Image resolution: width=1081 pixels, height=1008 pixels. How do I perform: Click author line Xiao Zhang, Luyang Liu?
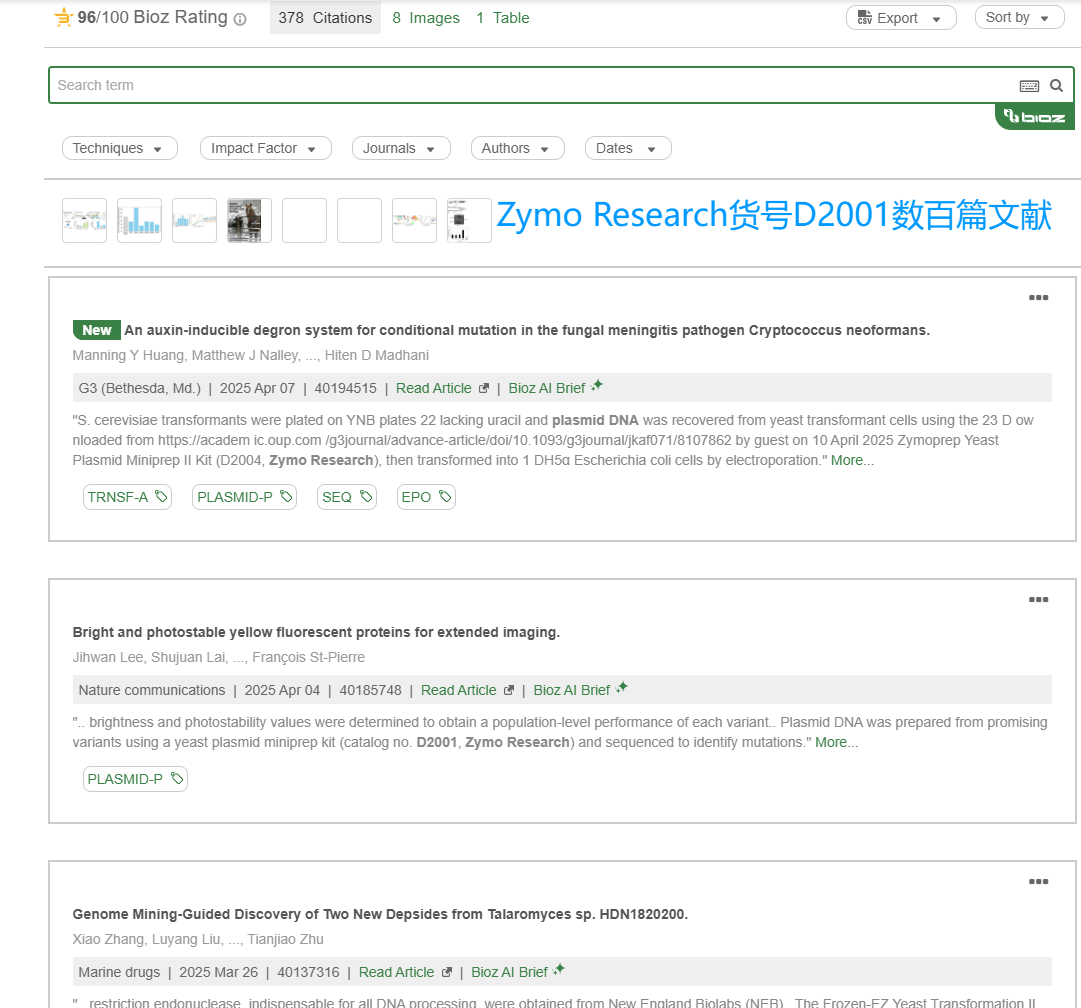click(198, 939)
